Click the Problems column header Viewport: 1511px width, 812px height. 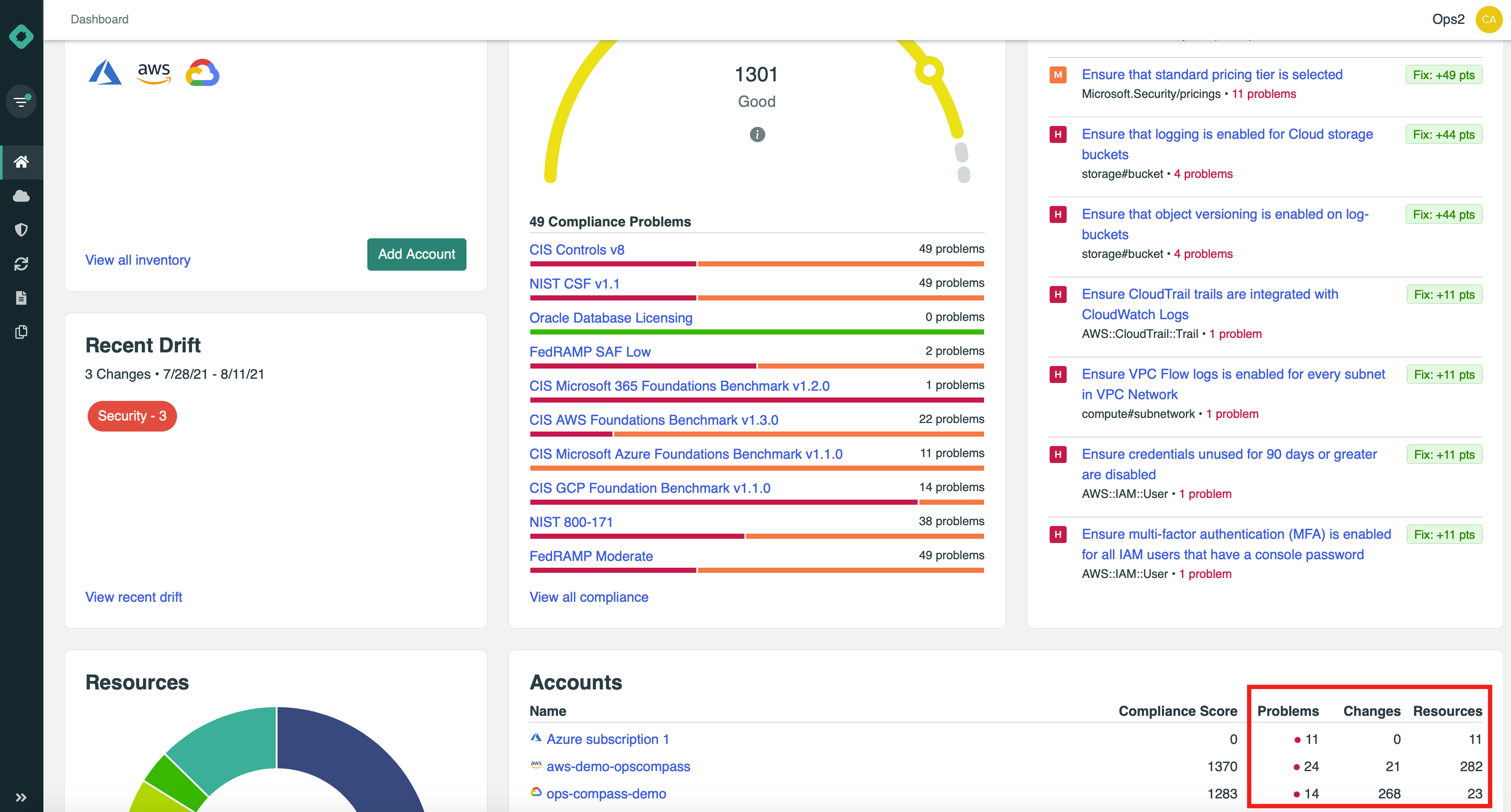pyautogui.click(x=1288, y=711)
